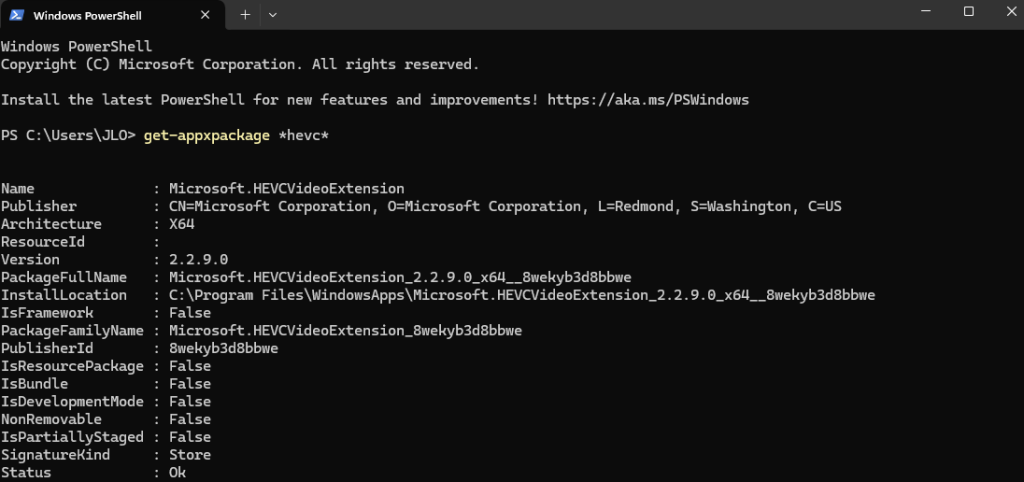Click the Publisher CN=Microsoft Corporation value
Viewport: 1024px width, 482px height.
tap(505, 206)
